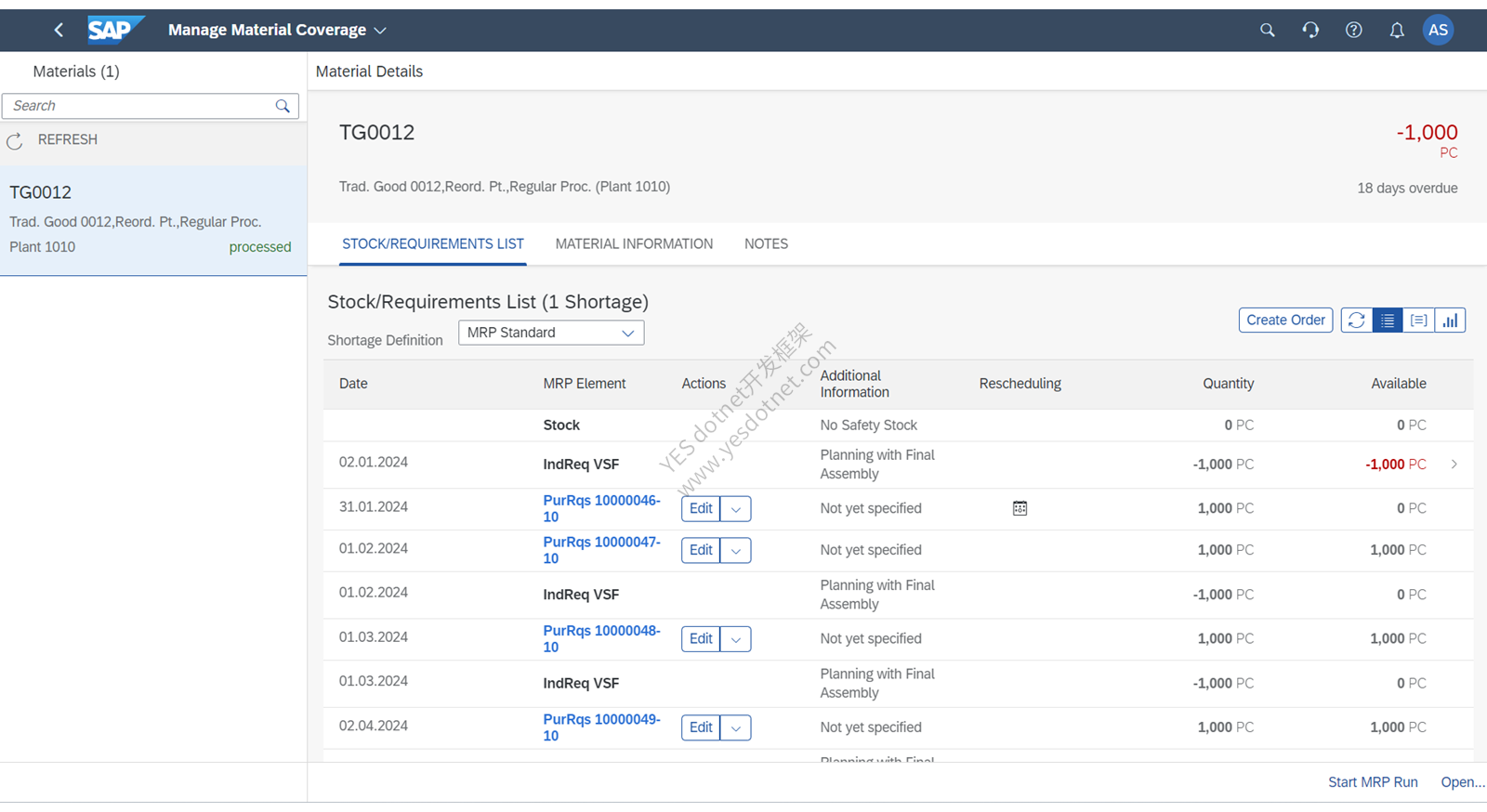Open PurRqs 10000049-10 link
Image resolution: width=1487 pixels, height=812 pixels.
pos(601,727)
